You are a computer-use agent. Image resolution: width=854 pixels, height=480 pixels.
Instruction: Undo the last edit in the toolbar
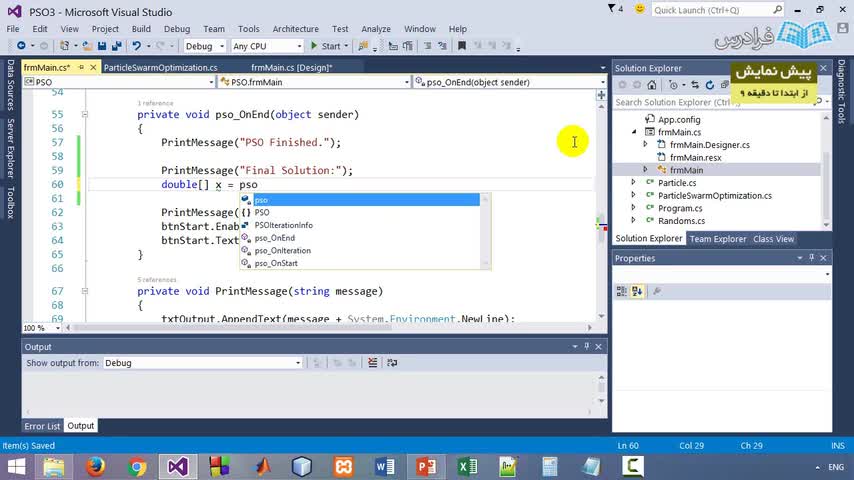136,46
